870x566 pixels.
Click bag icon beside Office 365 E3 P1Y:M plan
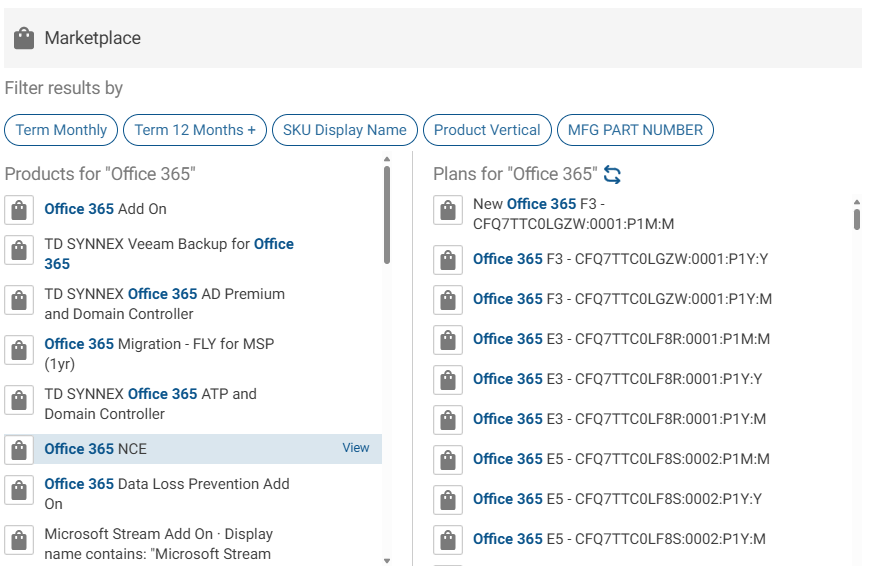(448, 420)
